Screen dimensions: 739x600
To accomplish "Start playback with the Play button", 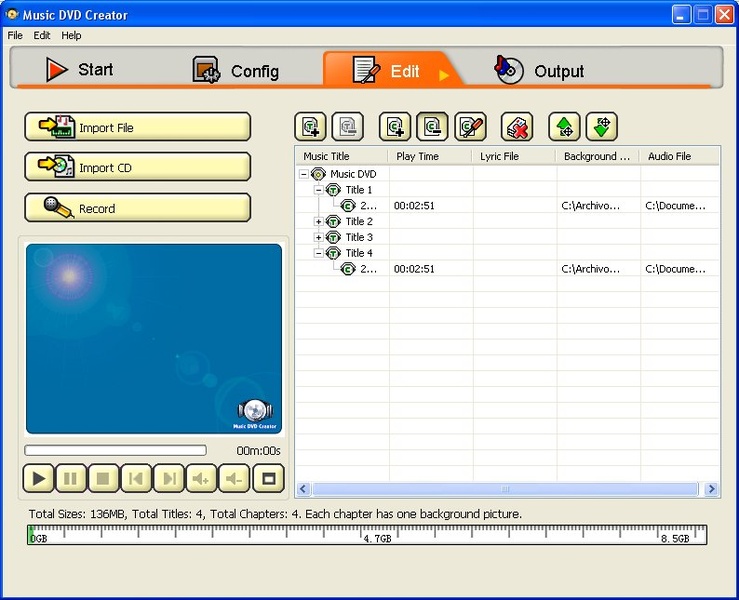I will [38, 478].
